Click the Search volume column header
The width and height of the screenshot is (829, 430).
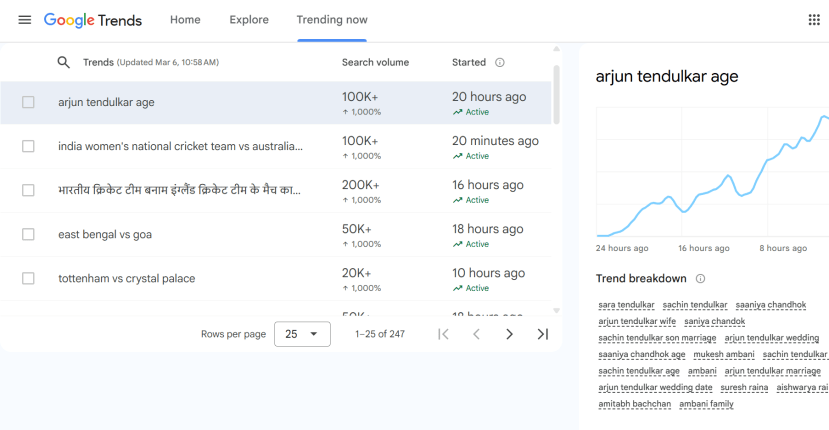pyautogui.click(x=375, y=62)
